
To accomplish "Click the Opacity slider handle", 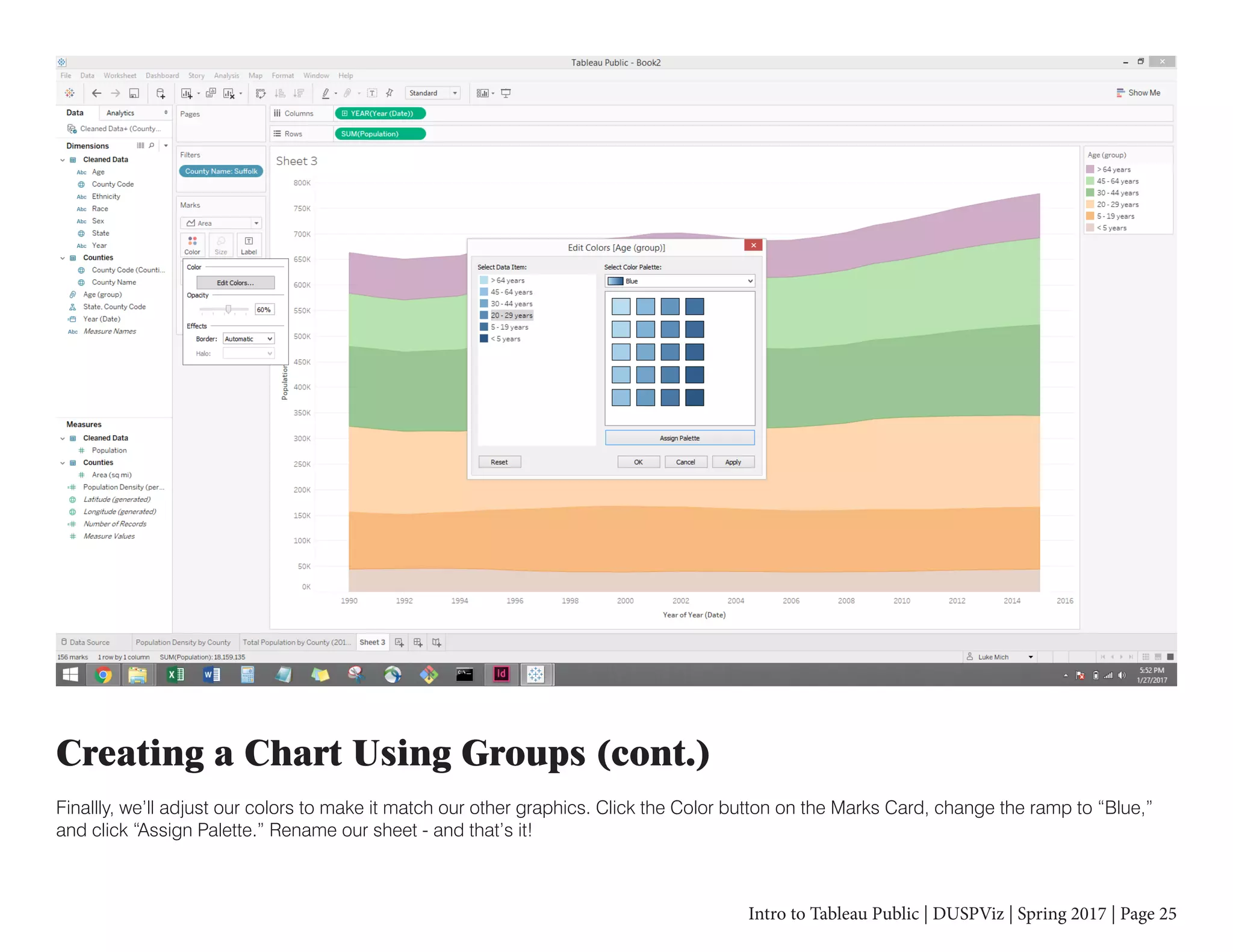I will point(228,309).
